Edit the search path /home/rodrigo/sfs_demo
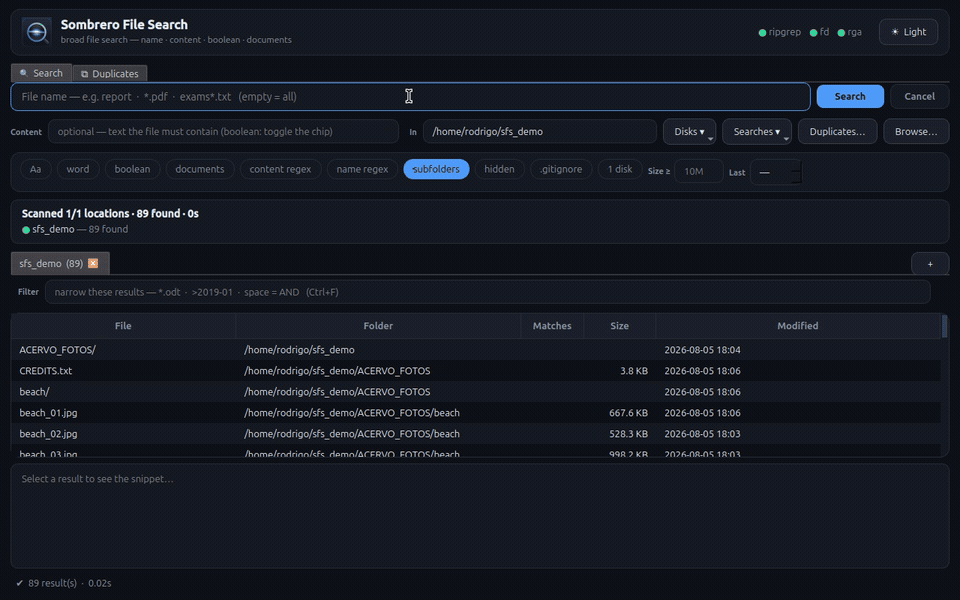Image resolution: width=960 pixels, height=600 pixels. [539, 132]
